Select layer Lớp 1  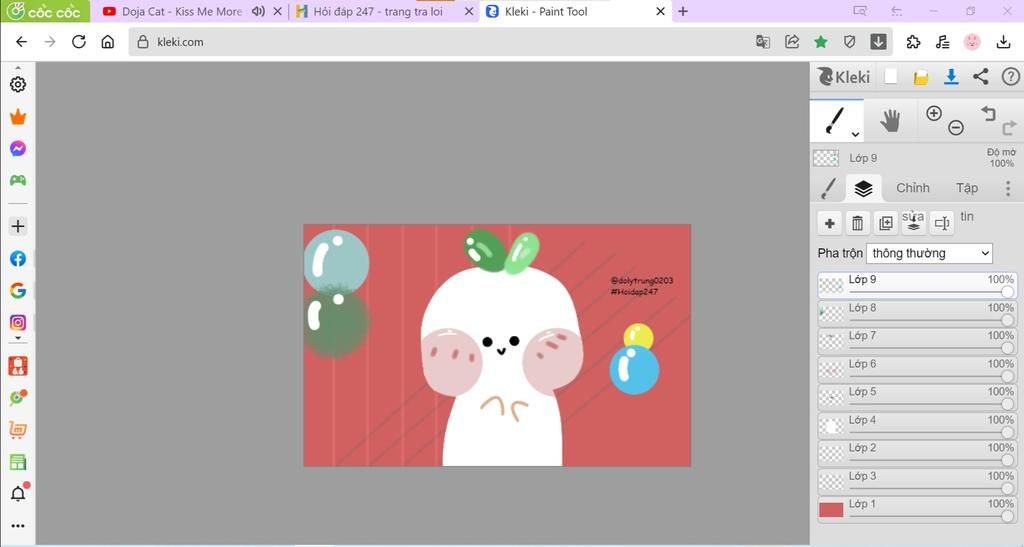[917, 510]
